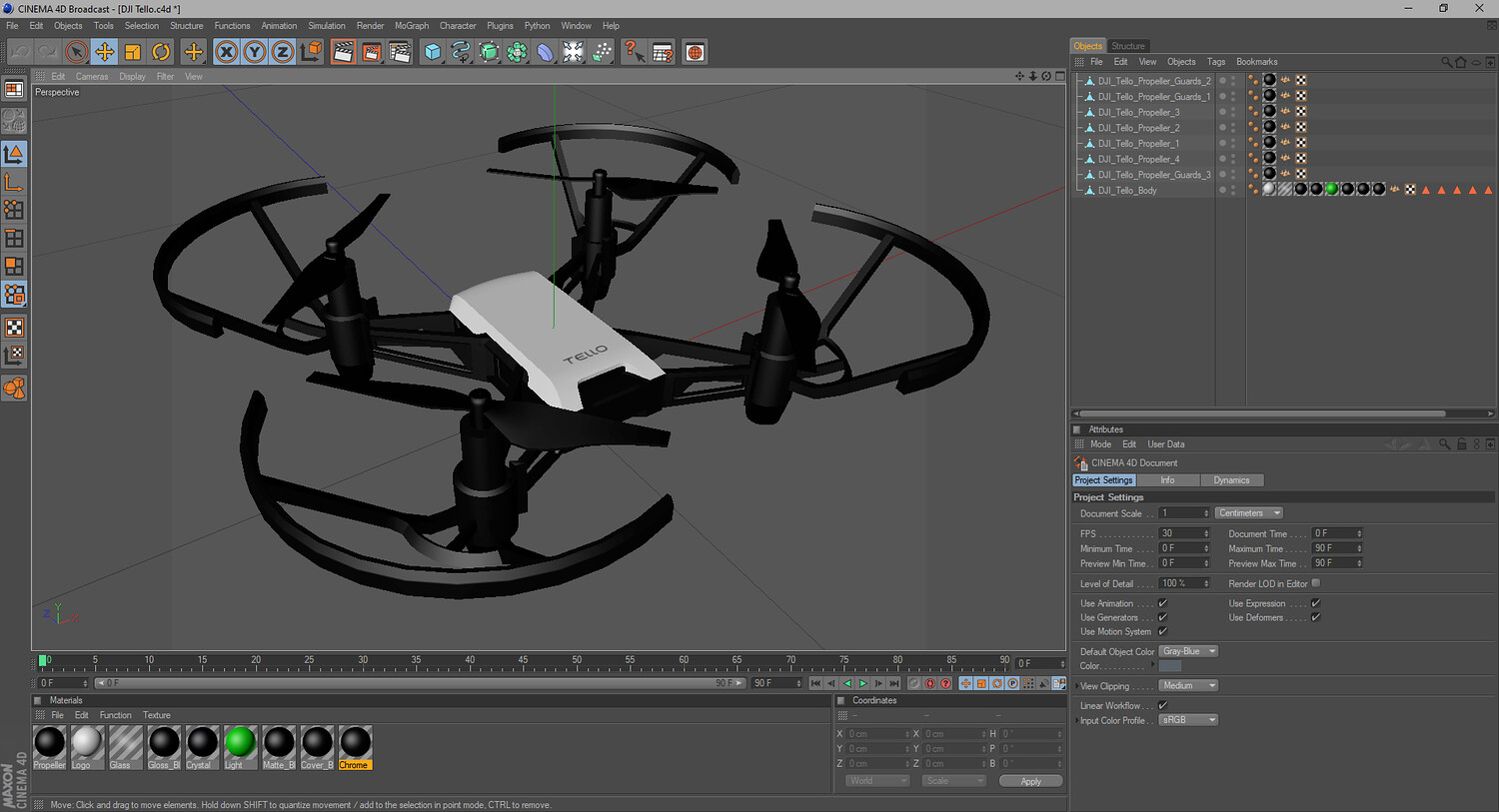This screenshot has width=1499, height=812.
Task: Expand the Input Color Profile row arrow
Action: [x=1076, y=720]
